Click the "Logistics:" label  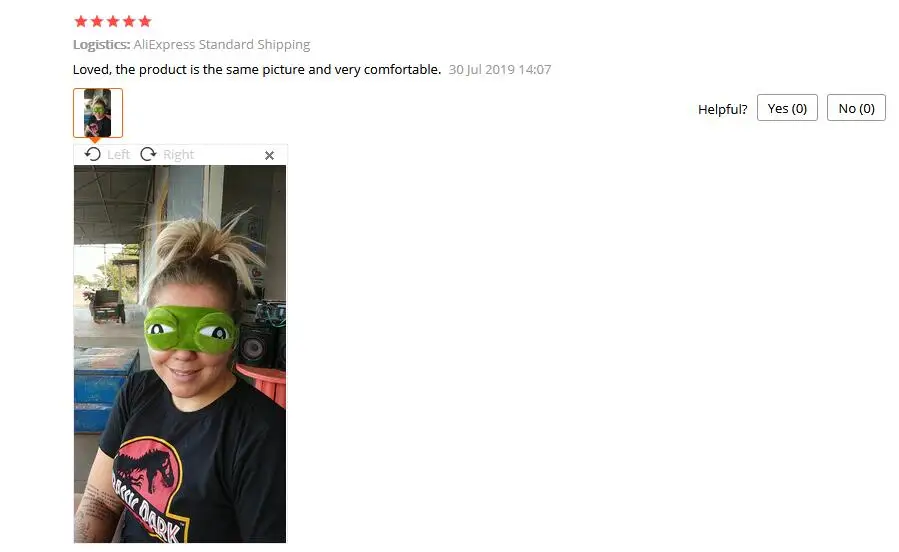[x=101, y=45]
